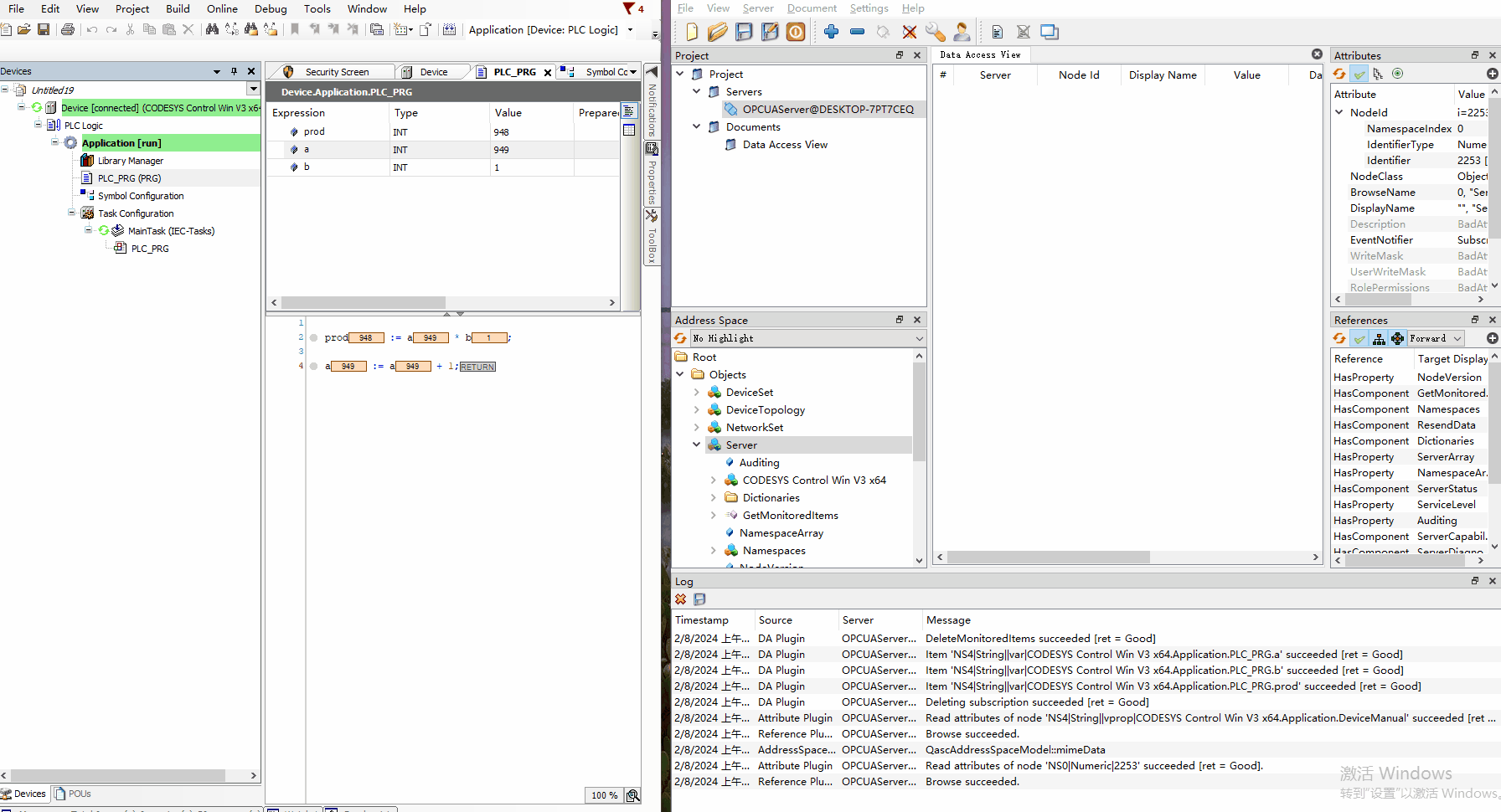Open the Untitled19 dropdown arrow in Devices tree
The width and height of the screenshot is (1501, 812).
[x=253, y=89]
